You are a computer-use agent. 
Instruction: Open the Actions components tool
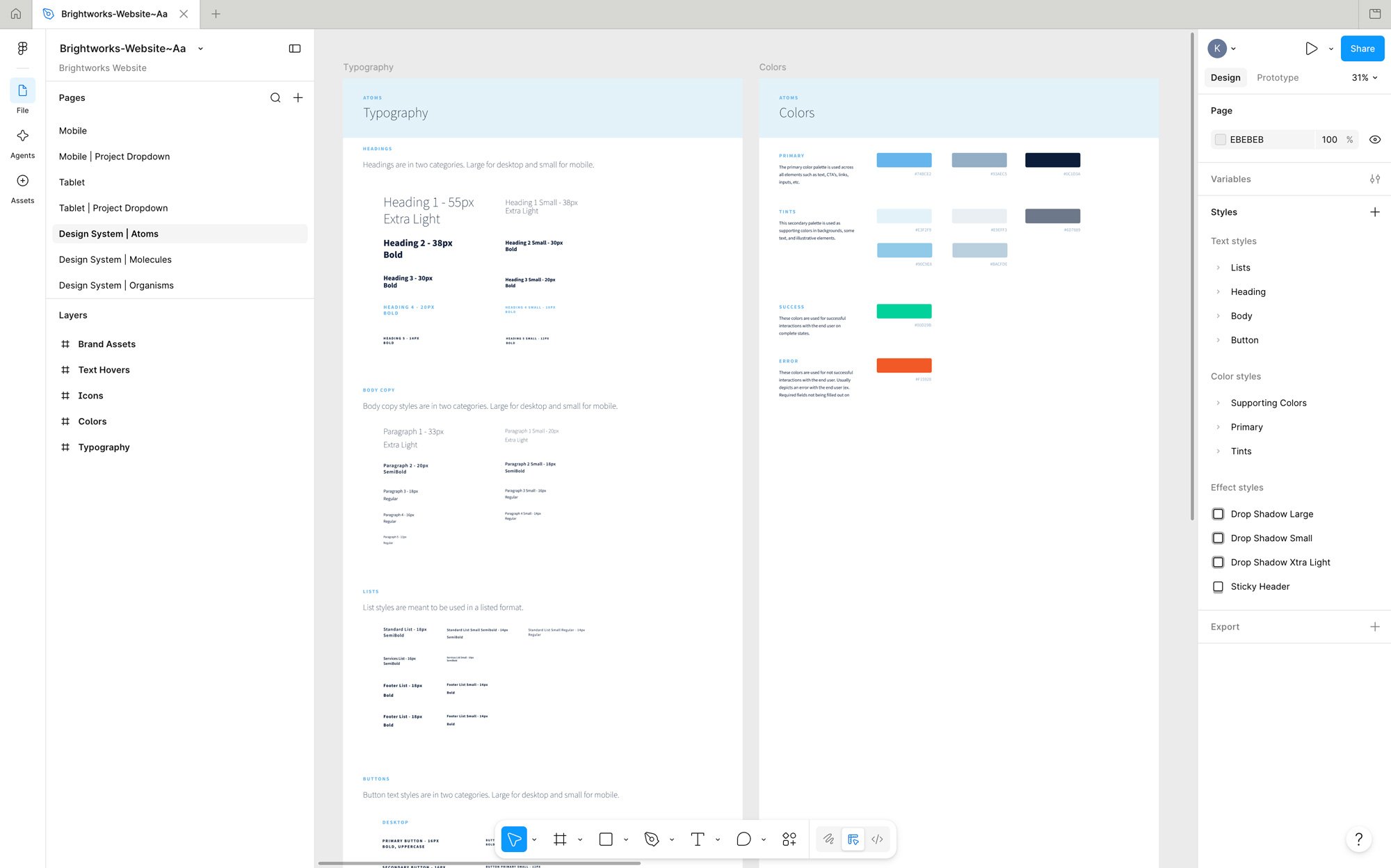pos(789,839)
